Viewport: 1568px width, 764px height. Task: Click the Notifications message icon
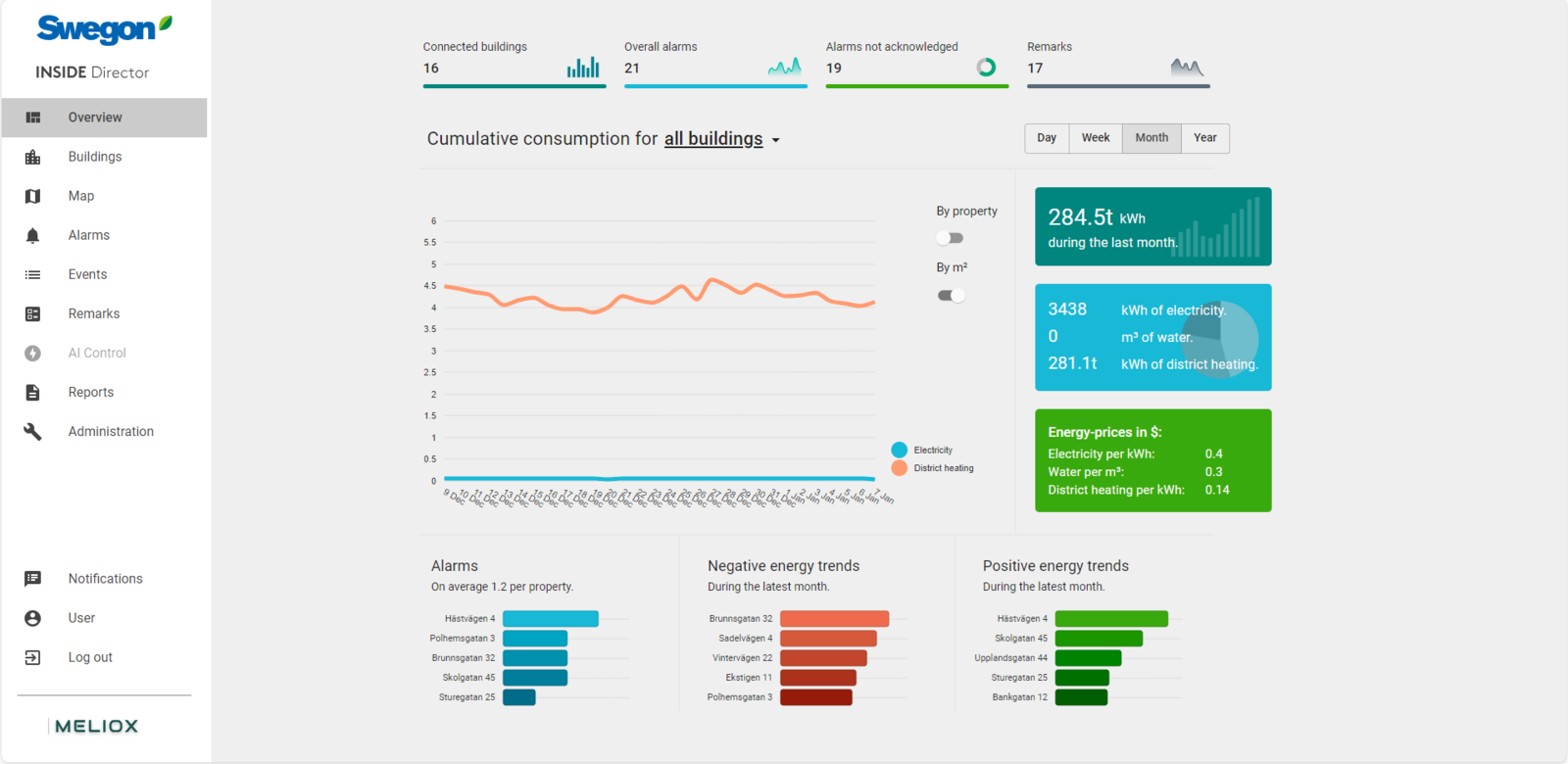click(32, 579)
